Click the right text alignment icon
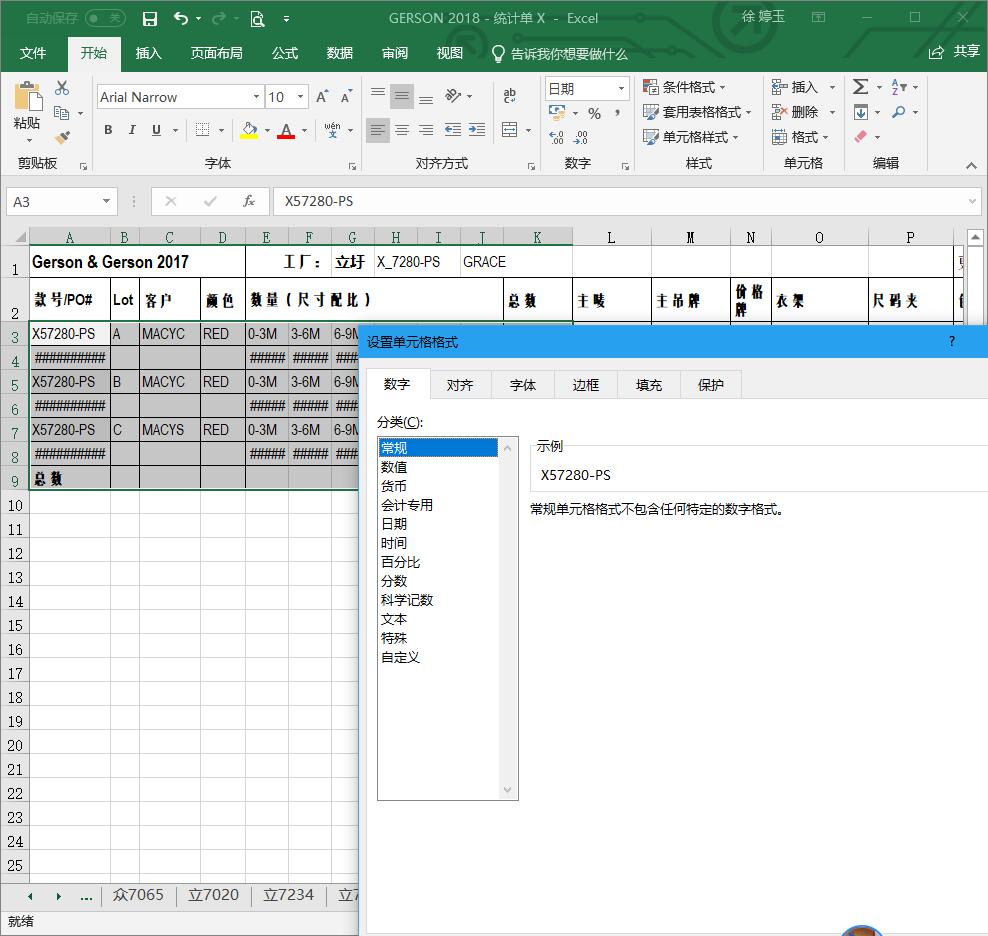The width and height of the screenshot is (988, 936). (426, 130)
